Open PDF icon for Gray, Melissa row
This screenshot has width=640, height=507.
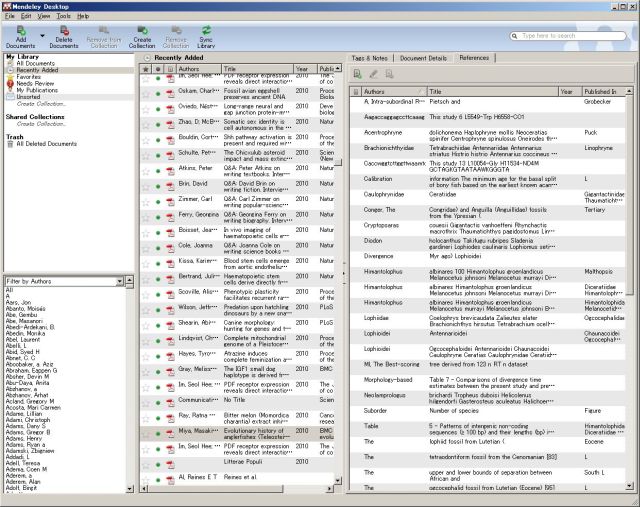170,372
